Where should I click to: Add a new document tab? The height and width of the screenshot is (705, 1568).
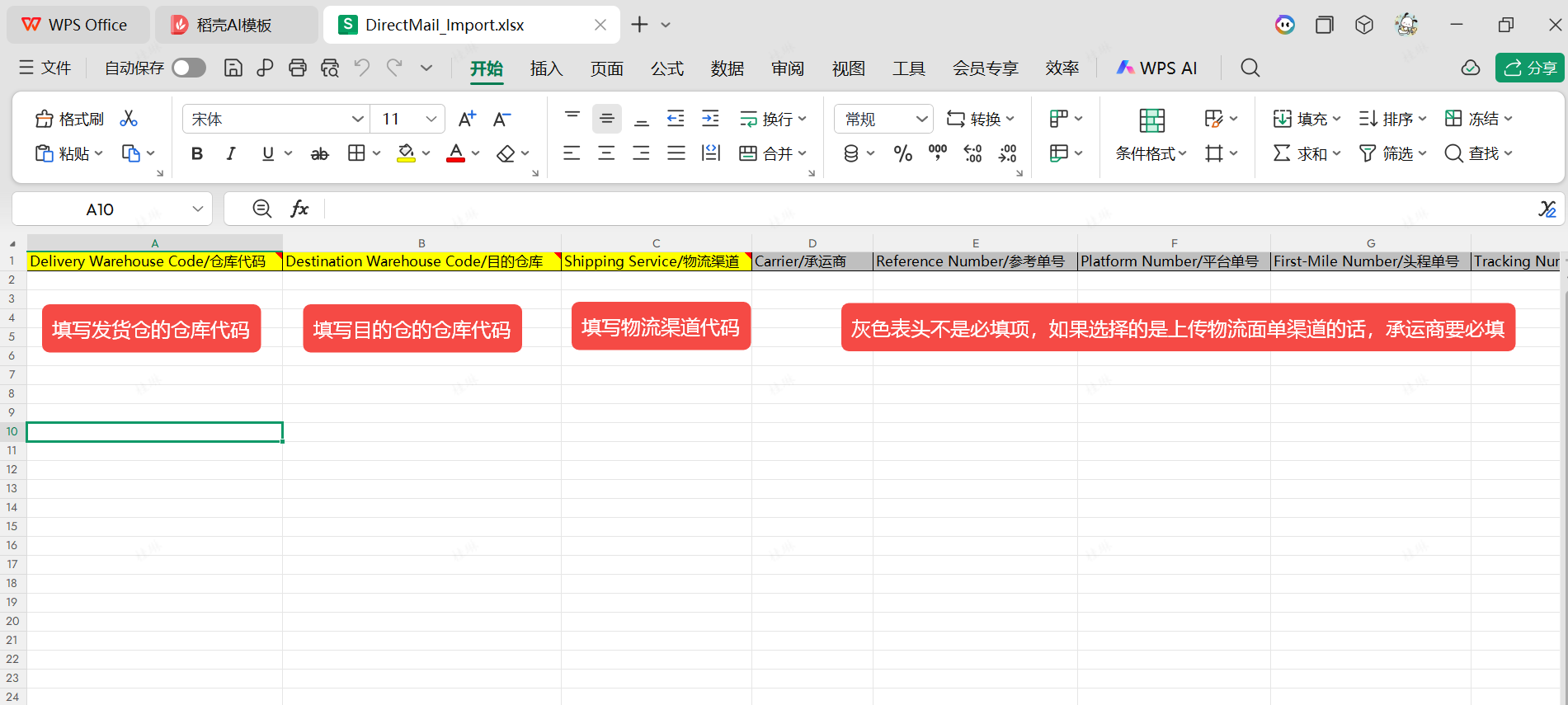[639, 25]
